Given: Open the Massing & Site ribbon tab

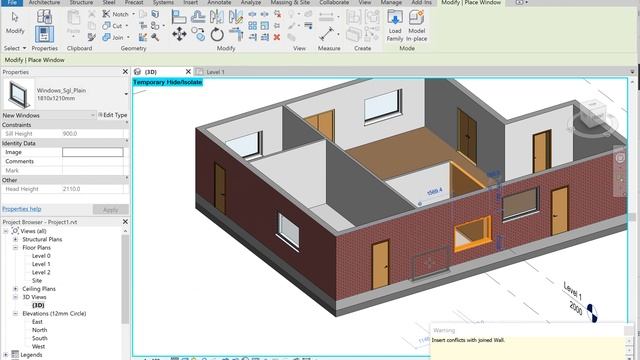Looking at the screenshot, I should [x=290, y=2].
